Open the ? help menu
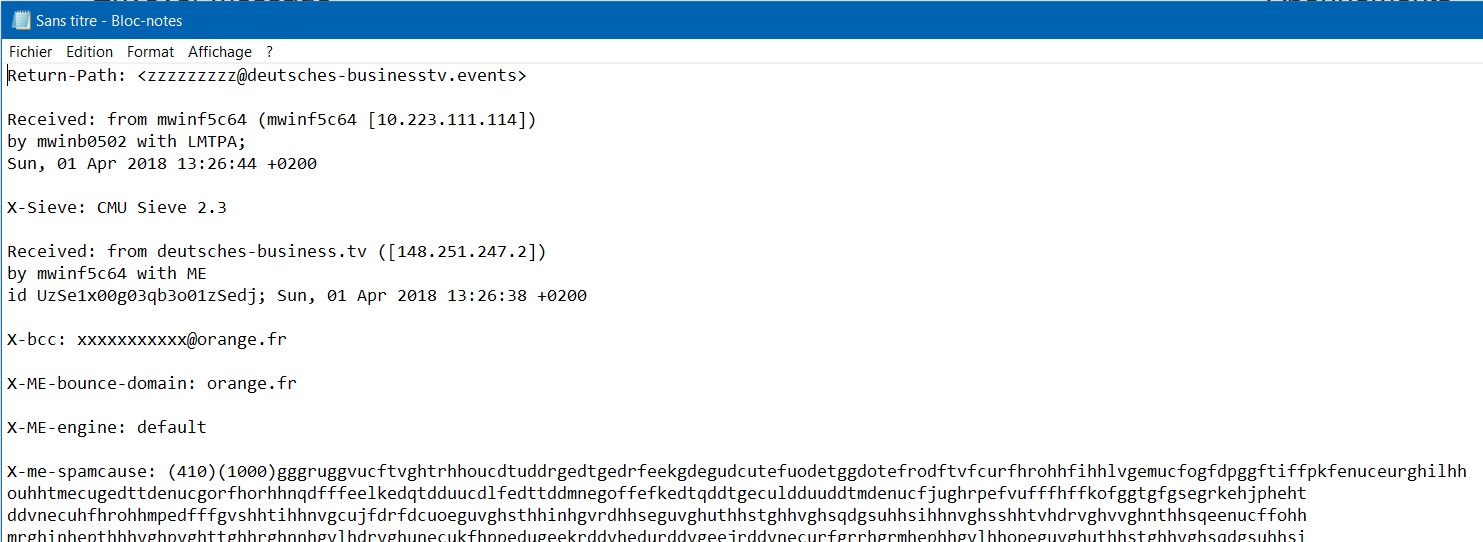Viewport: 1483px width, 542px height. (269, 52)
